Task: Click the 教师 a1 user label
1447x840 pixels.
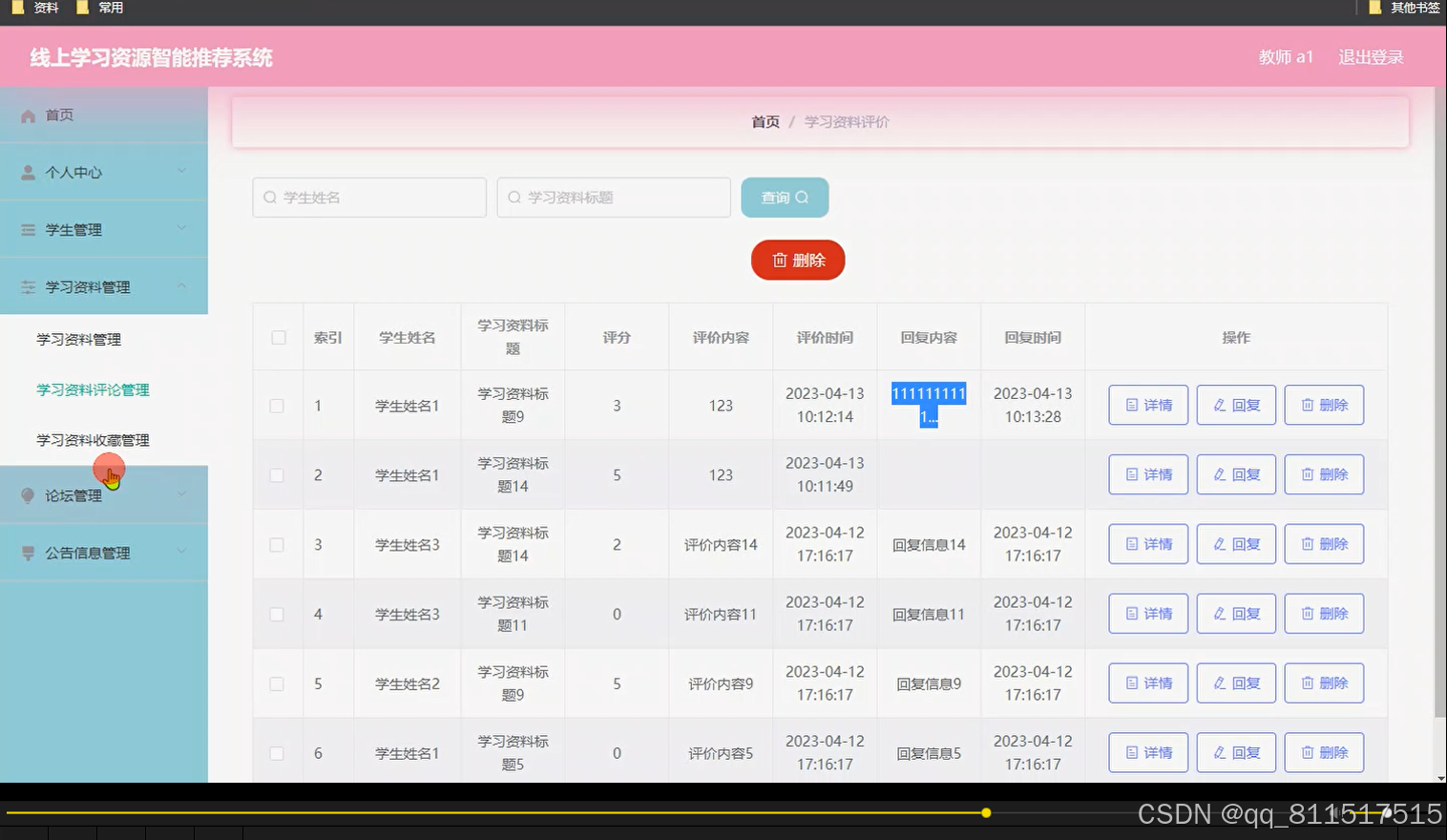Action: click(x=1286, y=57)
